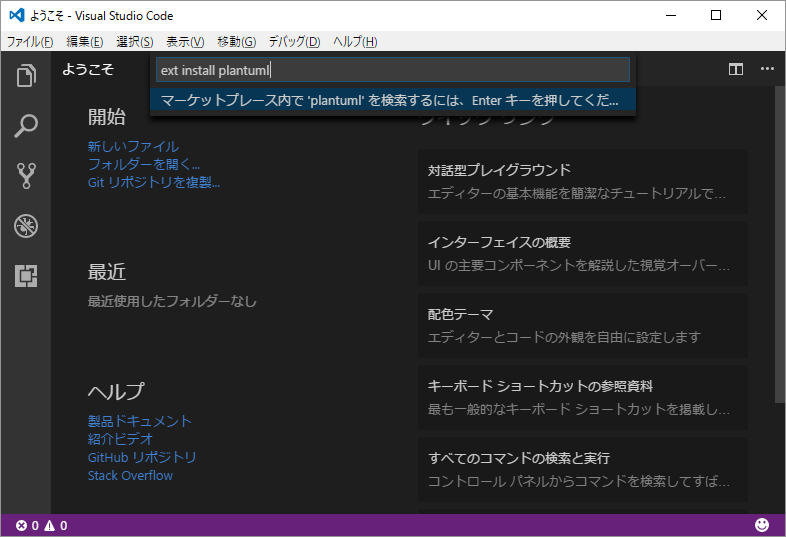Viewport: 786px width, 537px height.
Task: Open the 配色テーマ card
Action: point(582,325)
